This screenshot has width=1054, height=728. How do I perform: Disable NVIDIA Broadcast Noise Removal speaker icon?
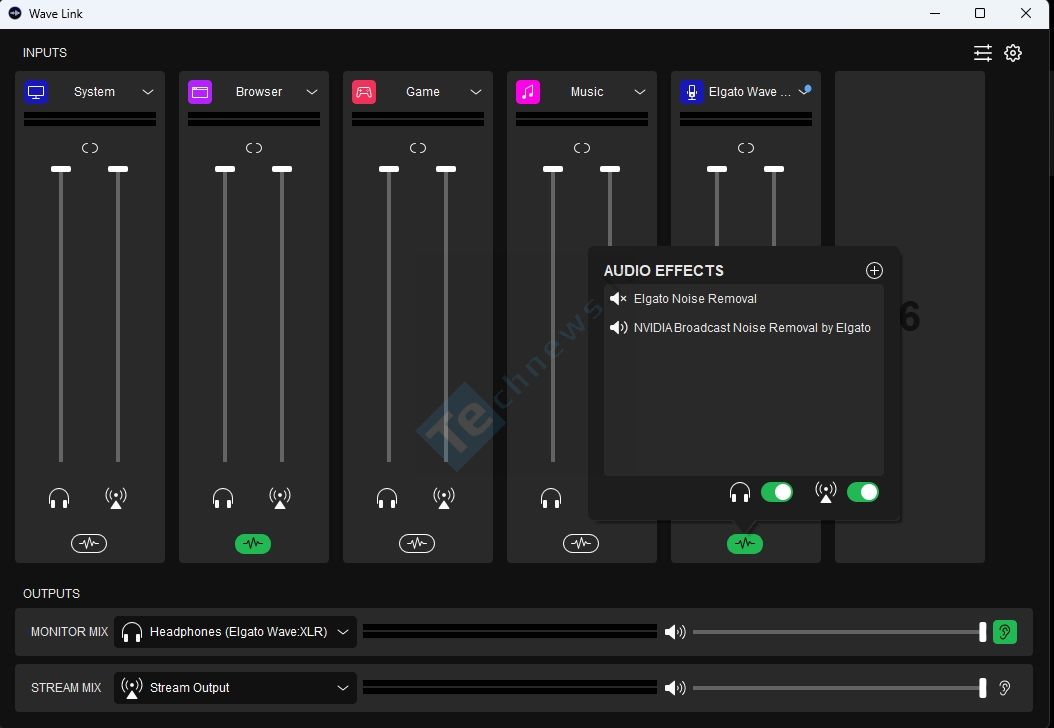point(618,327)
